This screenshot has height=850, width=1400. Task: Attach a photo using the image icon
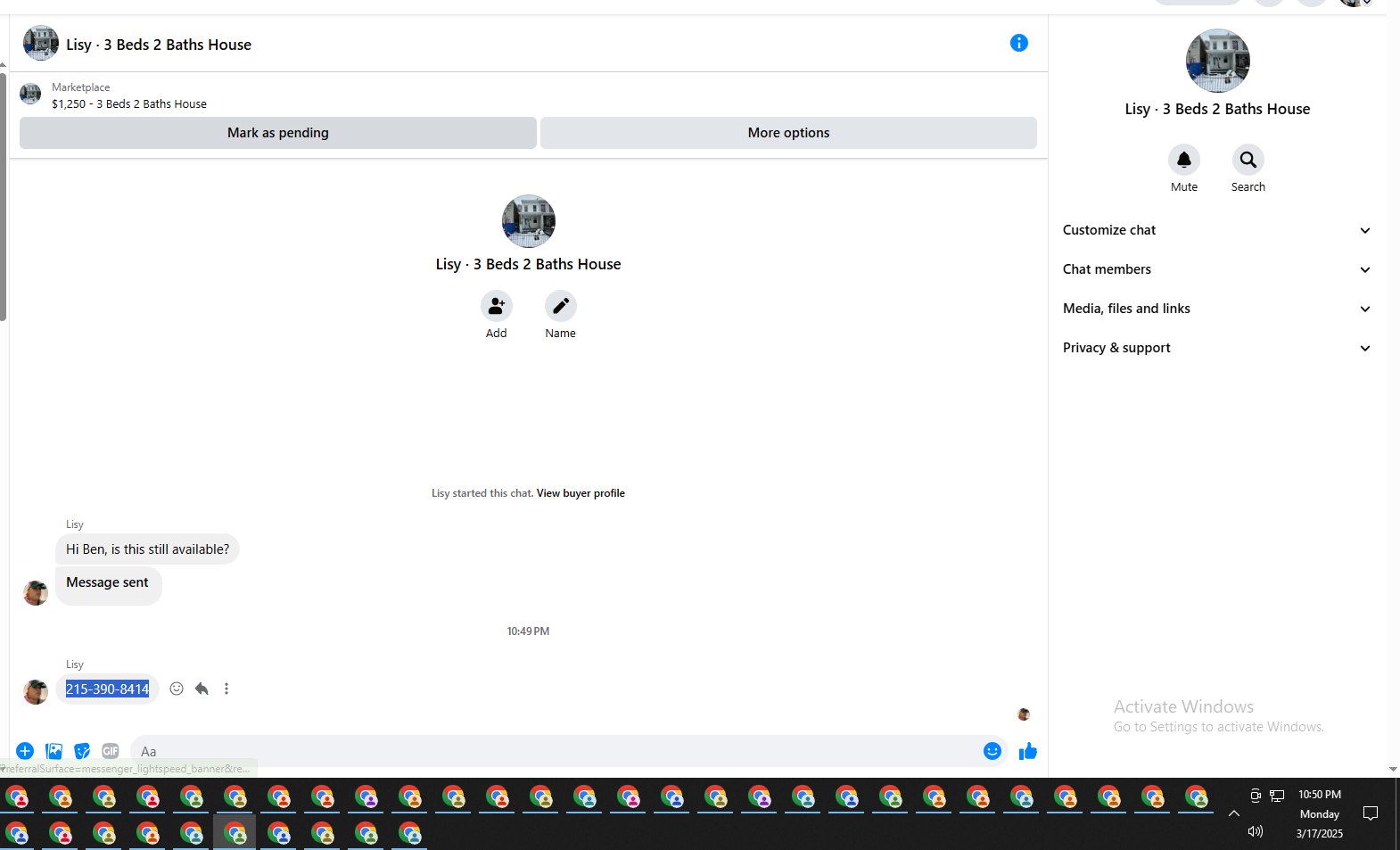tap(54, 751)
